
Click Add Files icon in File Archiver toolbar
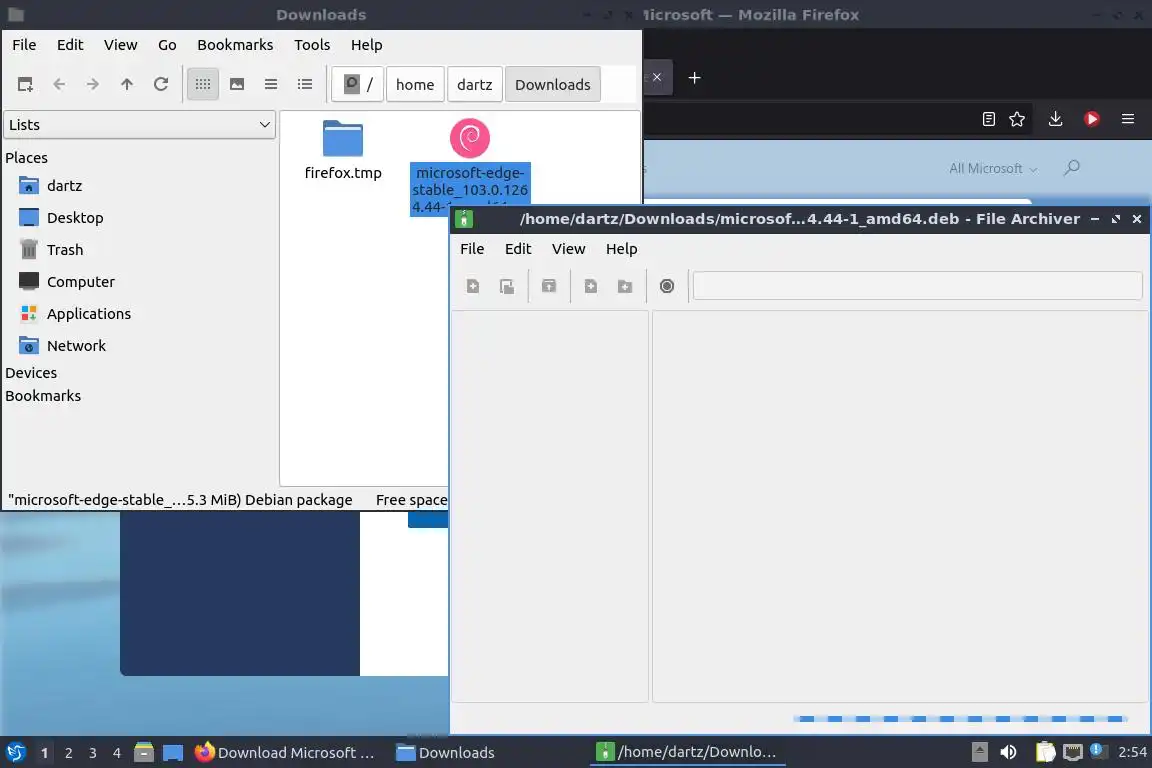tap(591, 286)
